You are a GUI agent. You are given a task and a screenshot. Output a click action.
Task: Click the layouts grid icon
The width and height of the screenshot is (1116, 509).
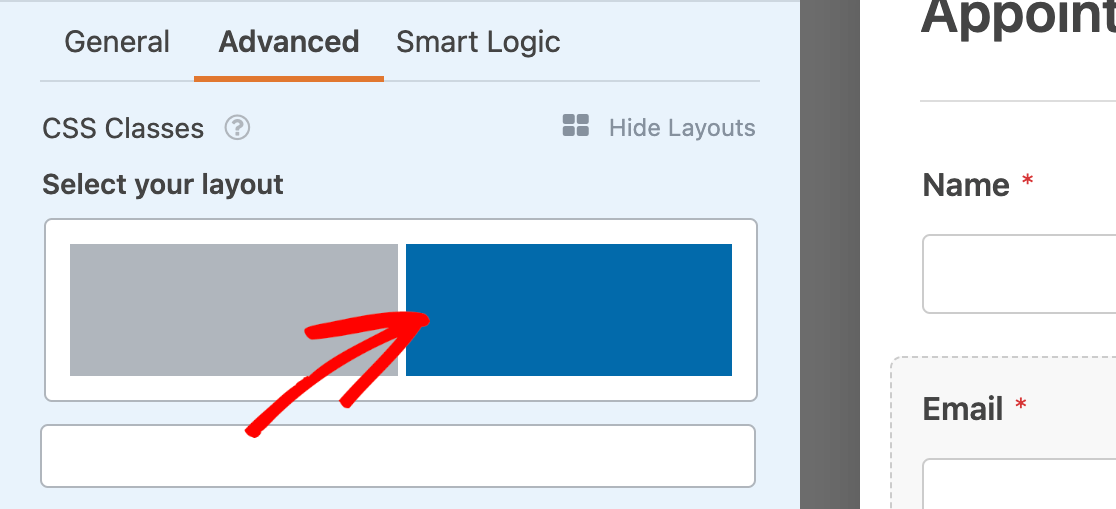pos(576,126)
